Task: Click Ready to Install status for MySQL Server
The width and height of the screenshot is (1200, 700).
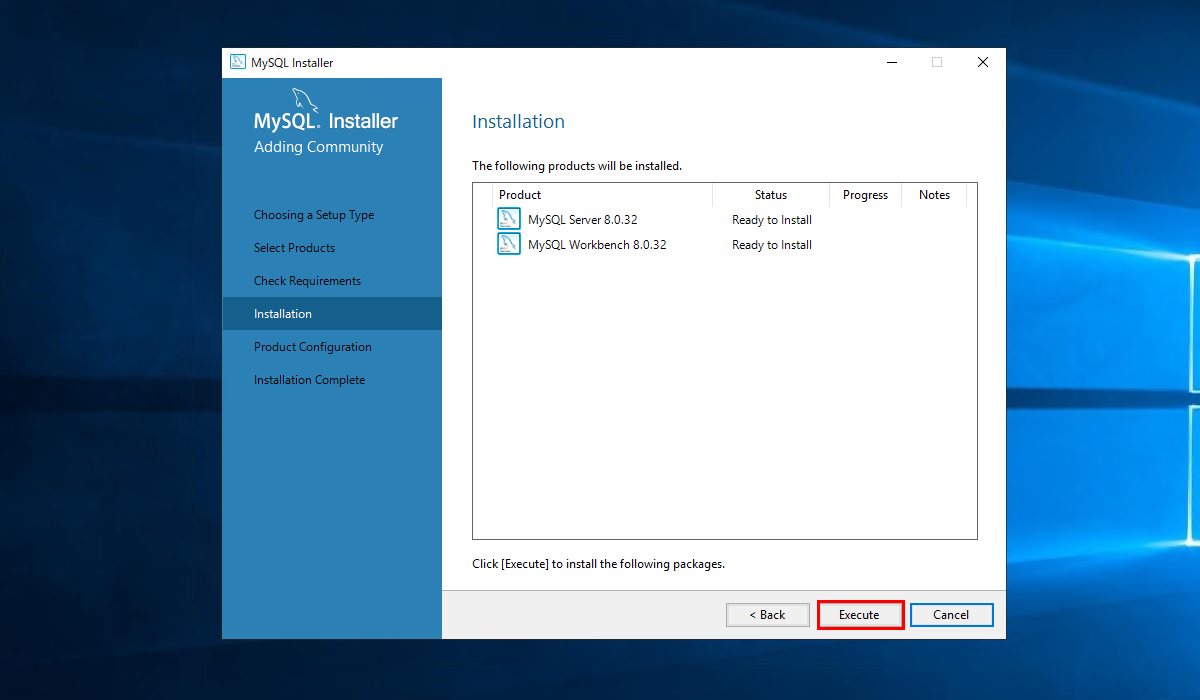Action: [x=772, y=220]
